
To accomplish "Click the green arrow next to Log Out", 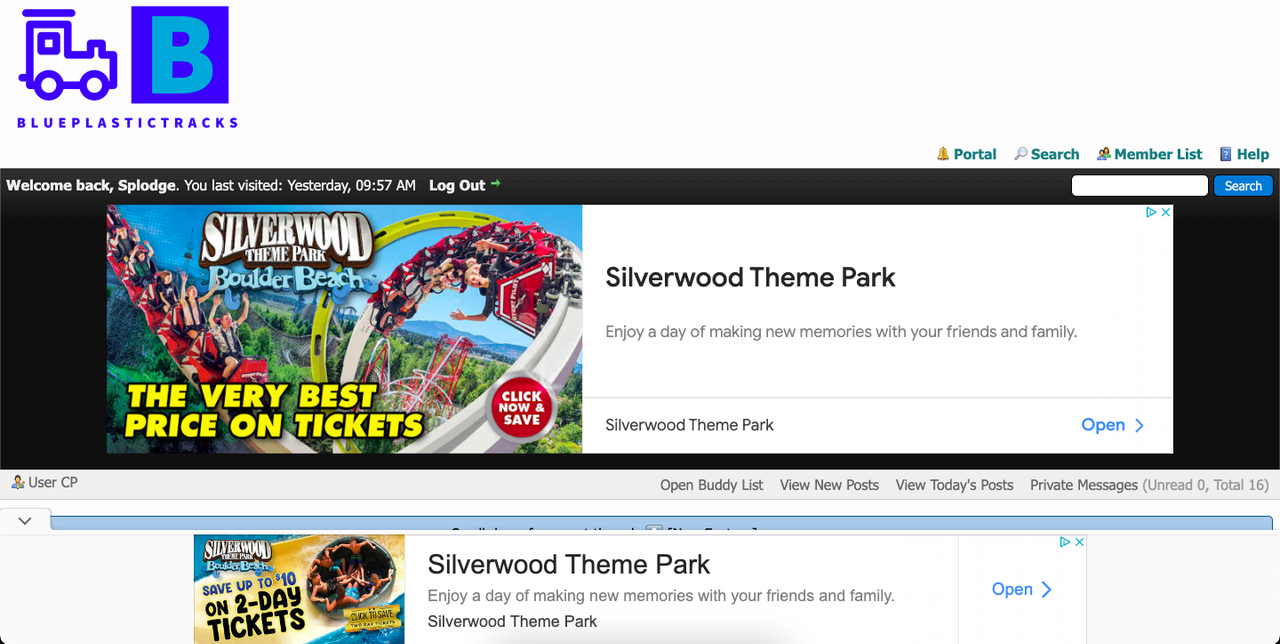I will (495, 184).
